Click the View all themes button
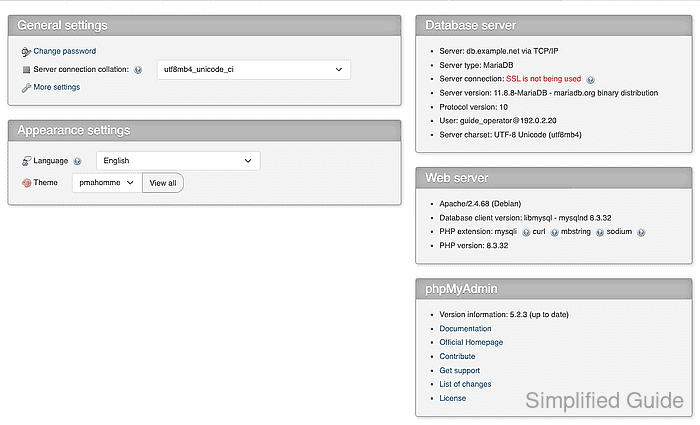 click(x=163, y=183)
